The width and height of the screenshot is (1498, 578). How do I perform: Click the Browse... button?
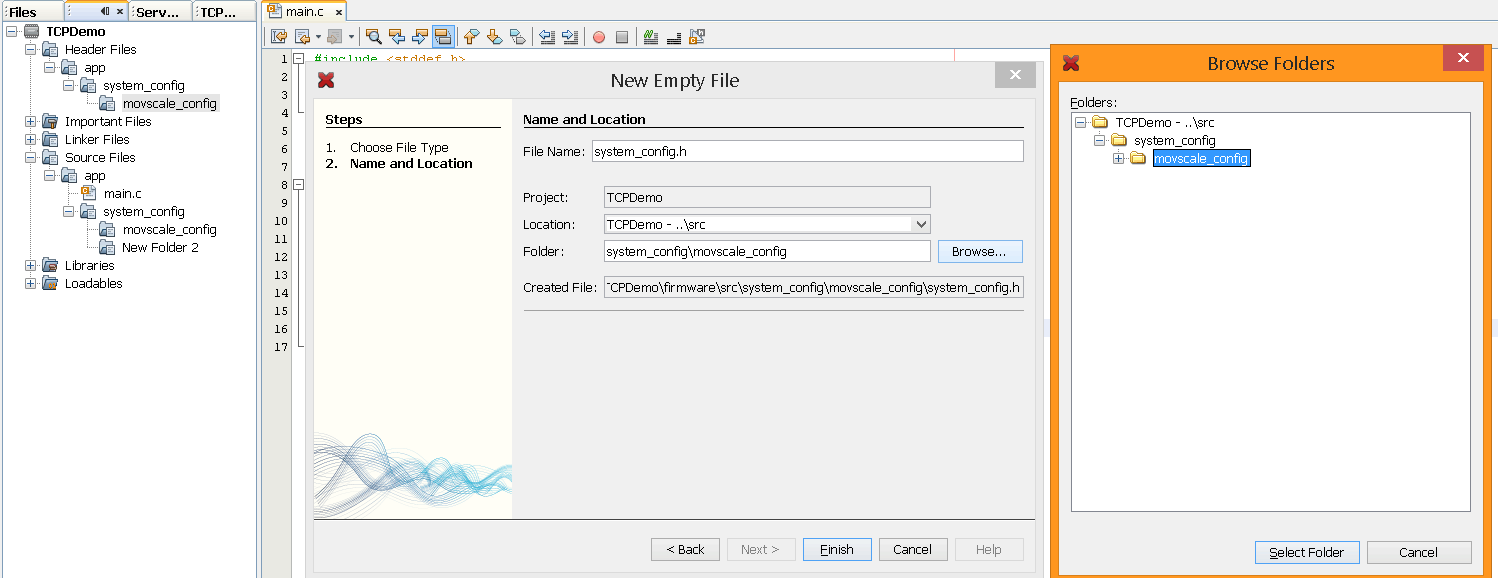pyautogui.click(x=979, y=252)
